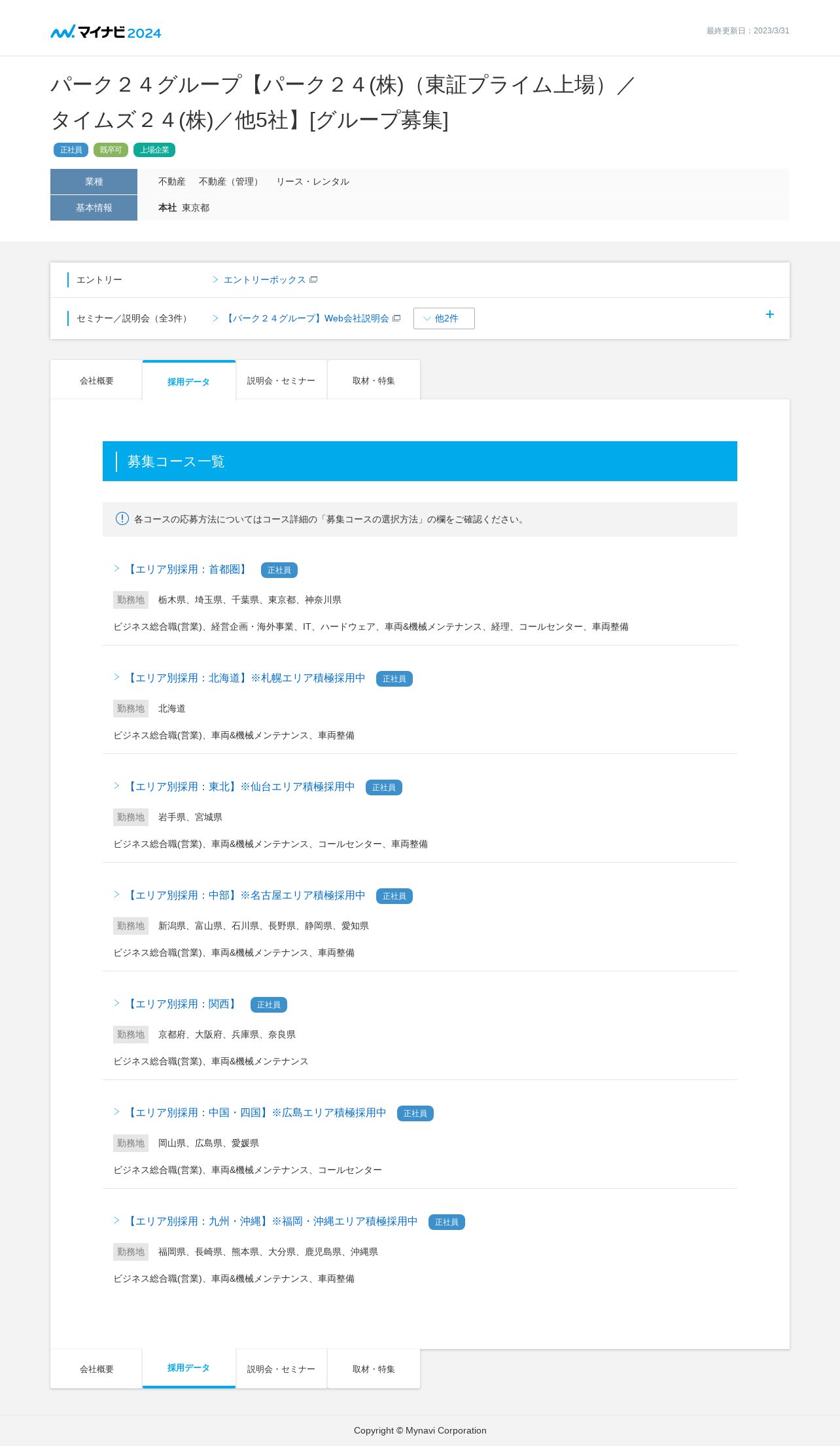
Task: Click 最終更新日：2023/3/31 text
Action: 748,31
